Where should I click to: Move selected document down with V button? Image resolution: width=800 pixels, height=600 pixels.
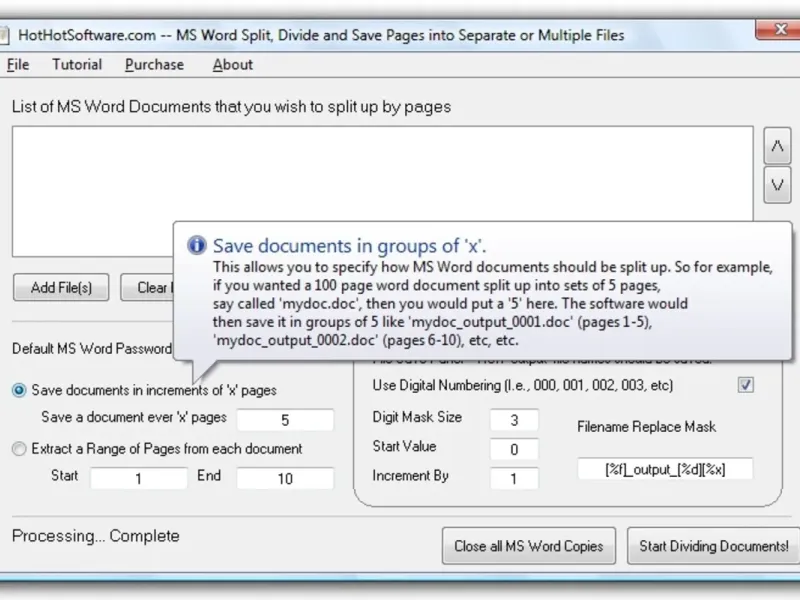click(x=777, y=185)
